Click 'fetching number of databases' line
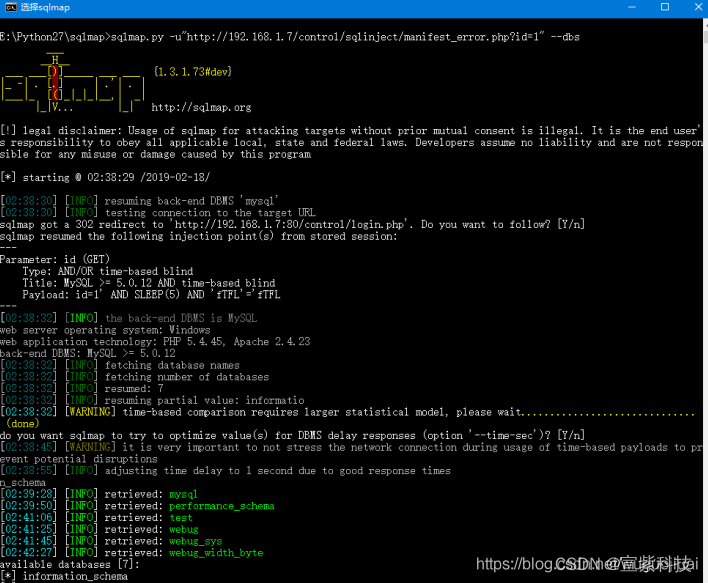The width and height of the screenshot is (708, 583). coord(135,377)
